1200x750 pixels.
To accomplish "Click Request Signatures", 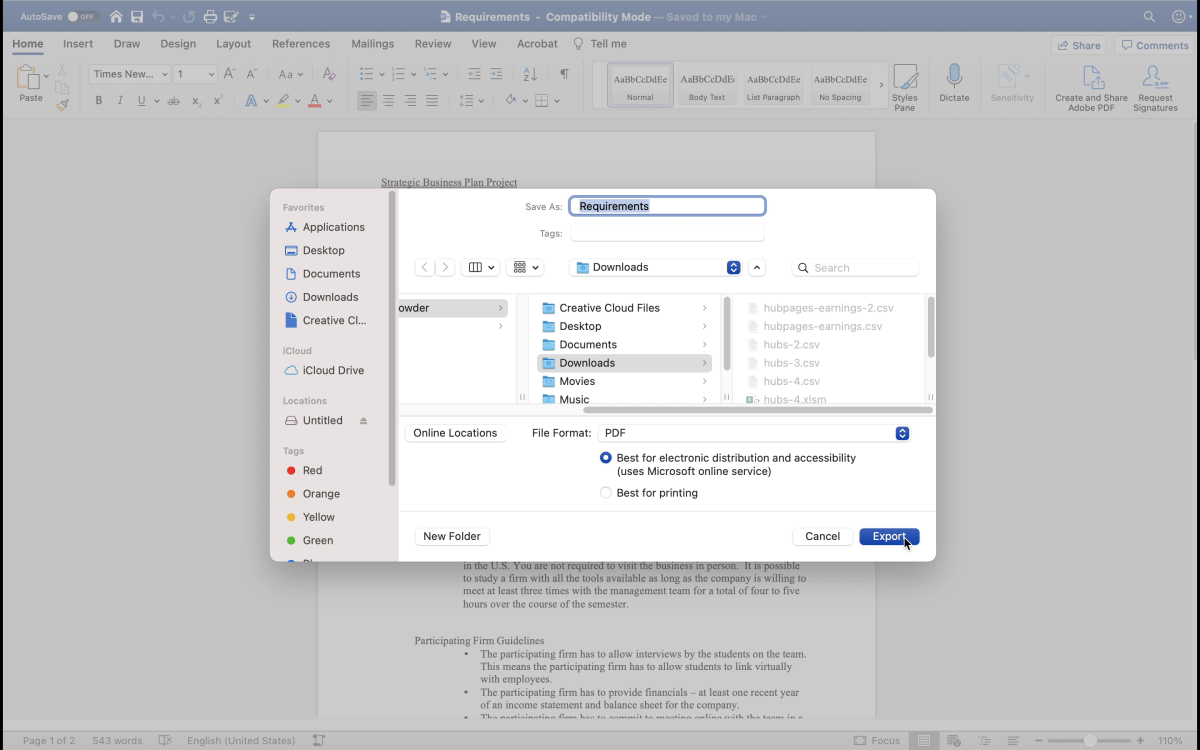I will coord(1155,85).
